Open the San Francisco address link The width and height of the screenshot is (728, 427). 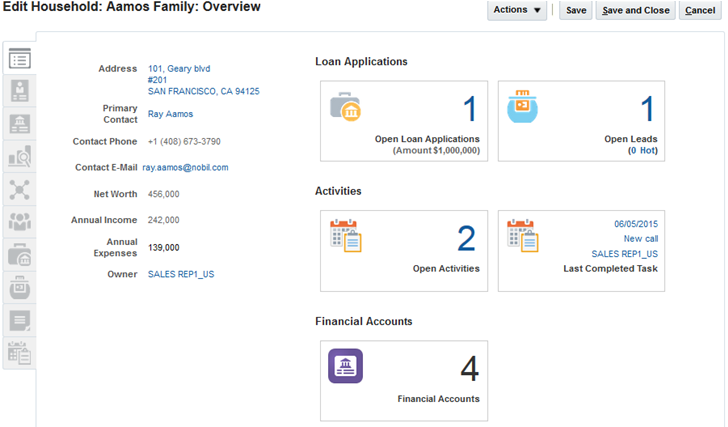point(203,91)
